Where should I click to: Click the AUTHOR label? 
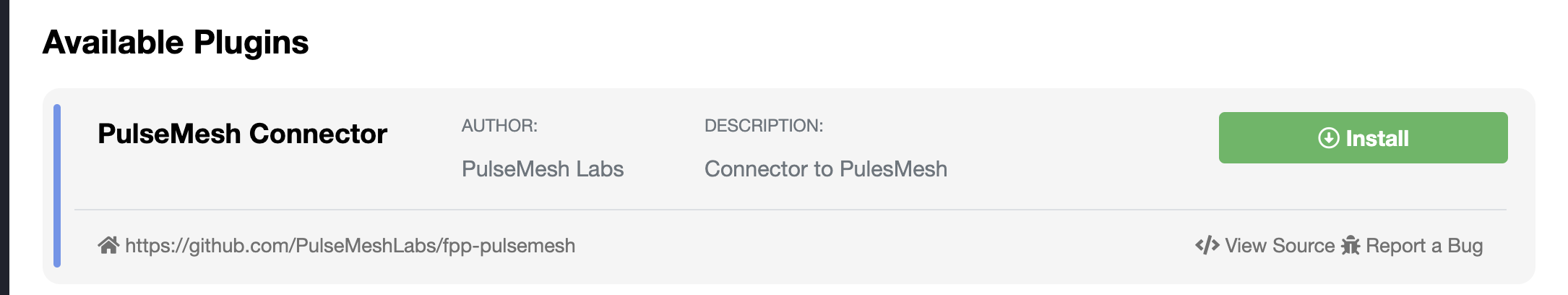[x=499, y=126]
